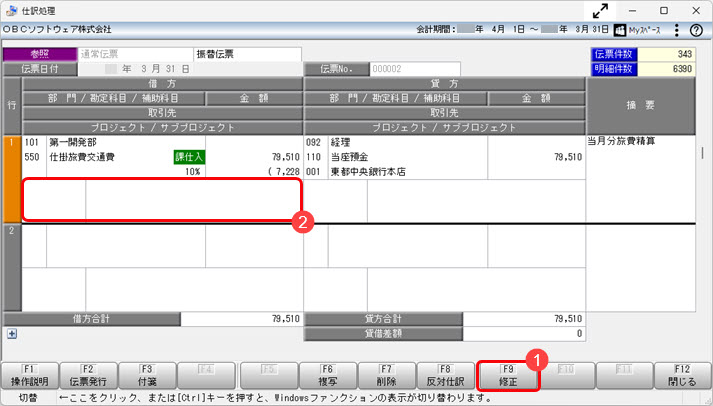713x406 pixels.
Task: Click company name OBCソフトウェア株式会社
Action: 57,30
